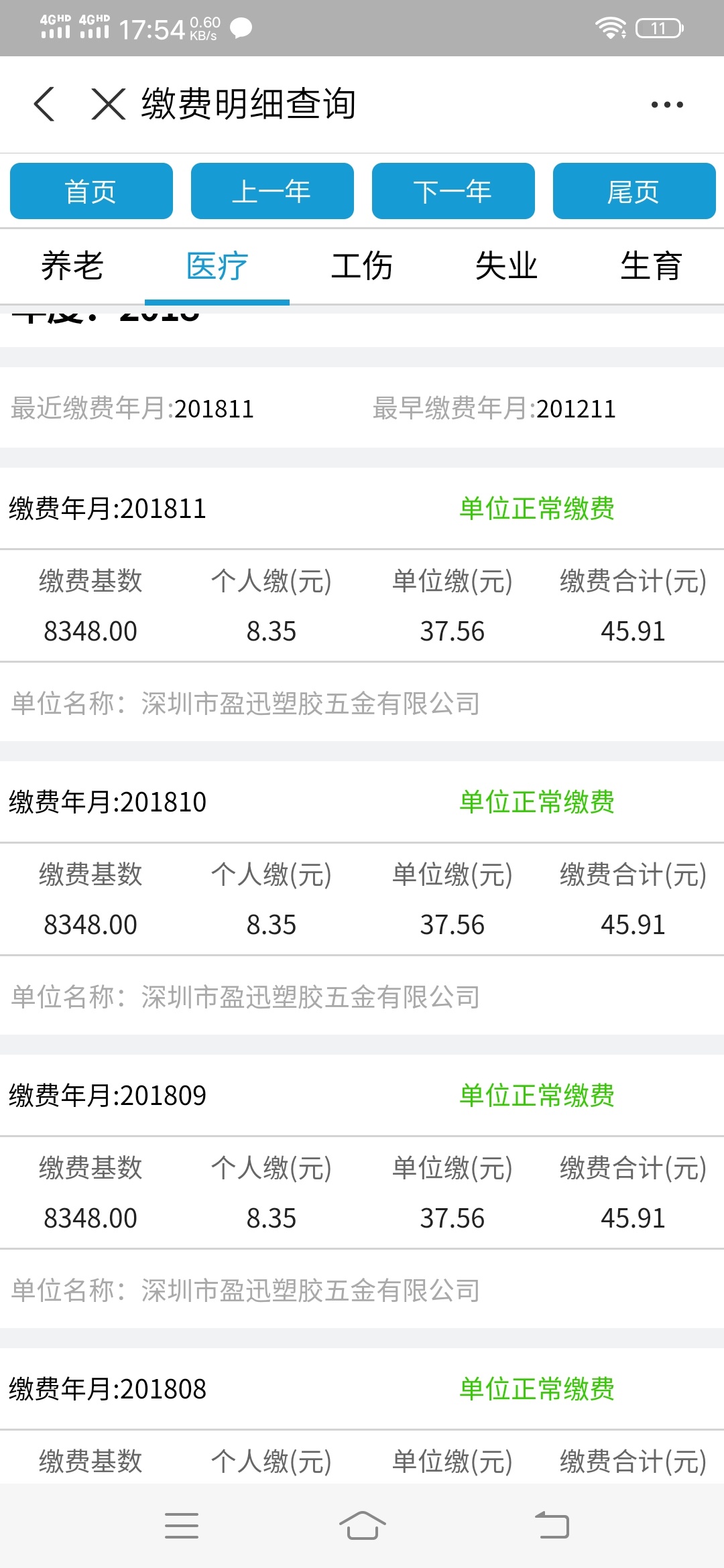Screen dimensions: 724x1568
Task: Select the 缴费年月:201809 record header
Action: 362,1096
